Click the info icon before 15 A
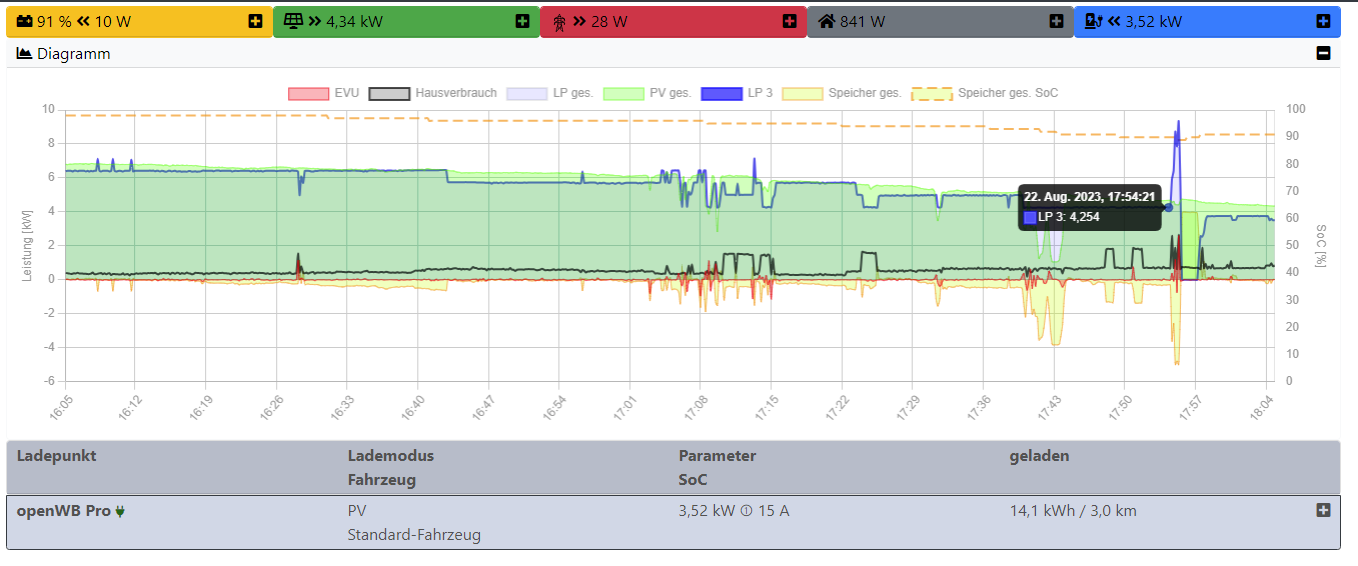 tap(746, 511)
